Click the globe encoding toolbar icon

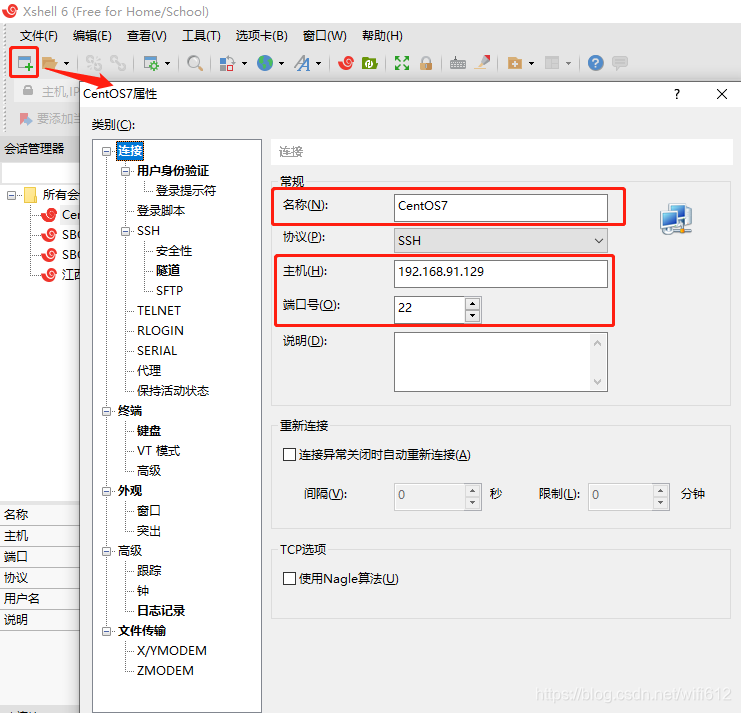[265, 63]
